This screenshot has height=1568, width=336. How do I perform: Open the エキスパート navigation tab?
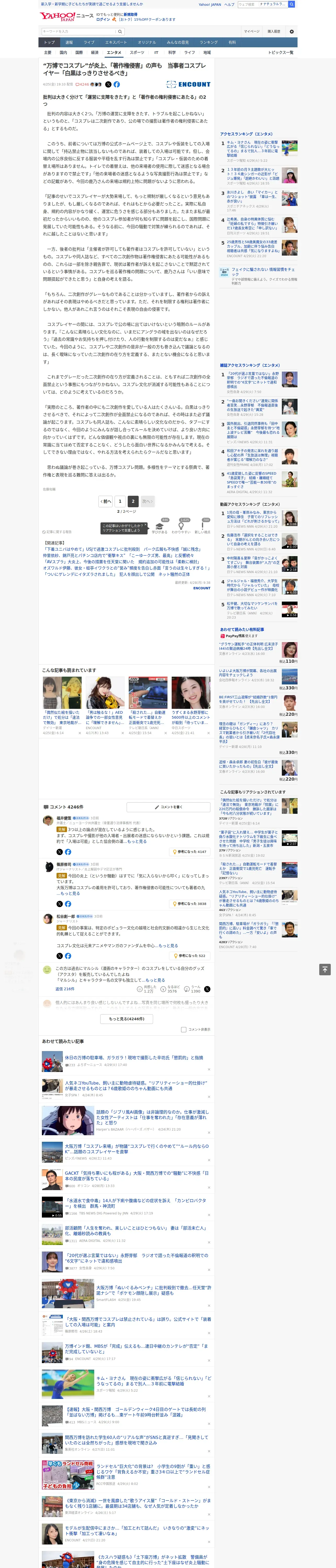click(x=116, y=43)
